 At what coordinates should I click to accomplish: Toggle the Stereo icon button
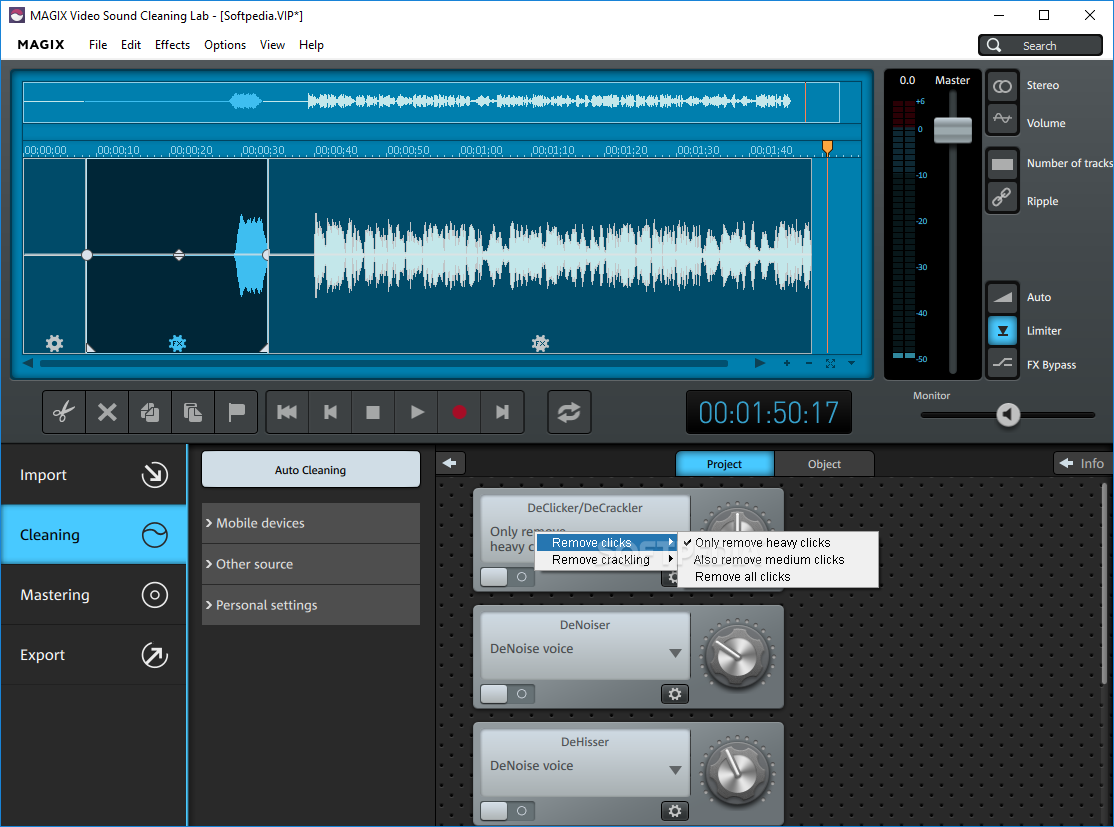[x=1002, y=86]
